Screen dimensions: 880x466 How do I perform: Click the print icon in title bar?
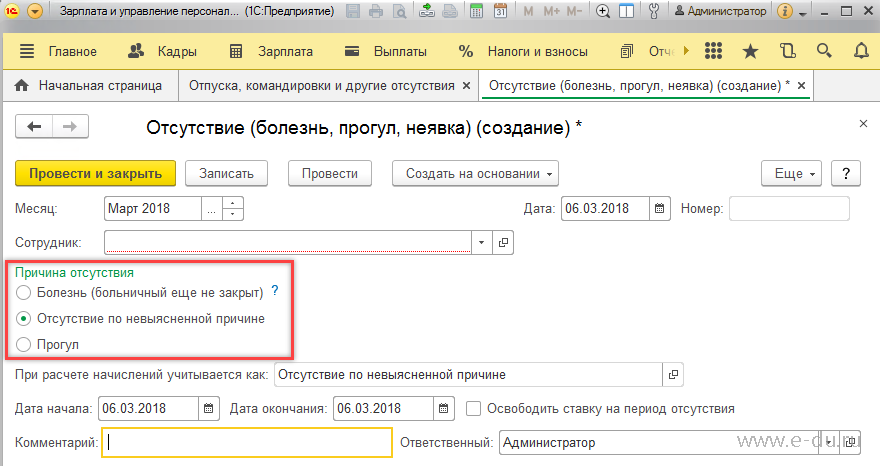375,11
